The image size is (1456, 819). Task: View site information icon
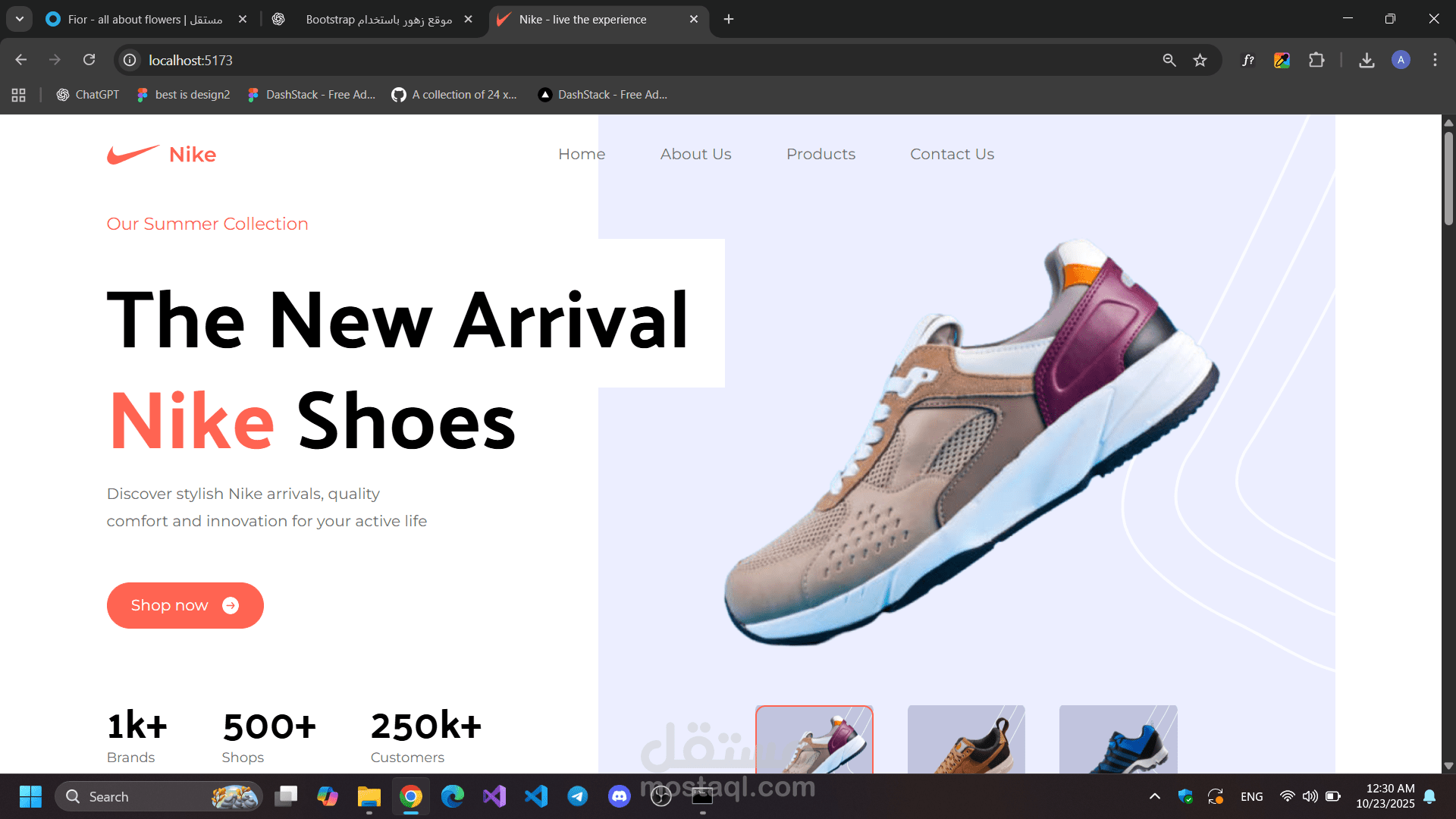(x=130, y=60)
